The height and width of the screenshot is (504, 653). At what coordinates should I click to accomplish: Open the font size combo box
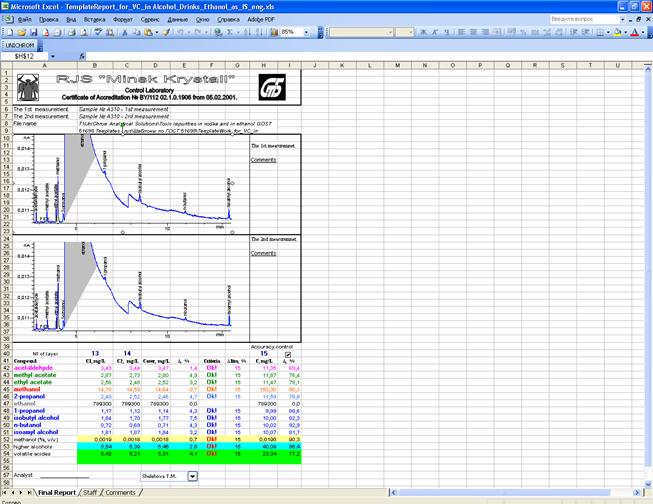[x=404, y=32]
